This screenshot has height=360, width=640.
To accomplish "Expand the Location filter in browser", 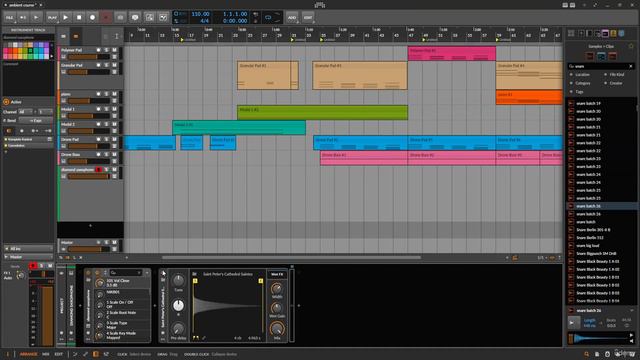I will click(x=582, y=75).
